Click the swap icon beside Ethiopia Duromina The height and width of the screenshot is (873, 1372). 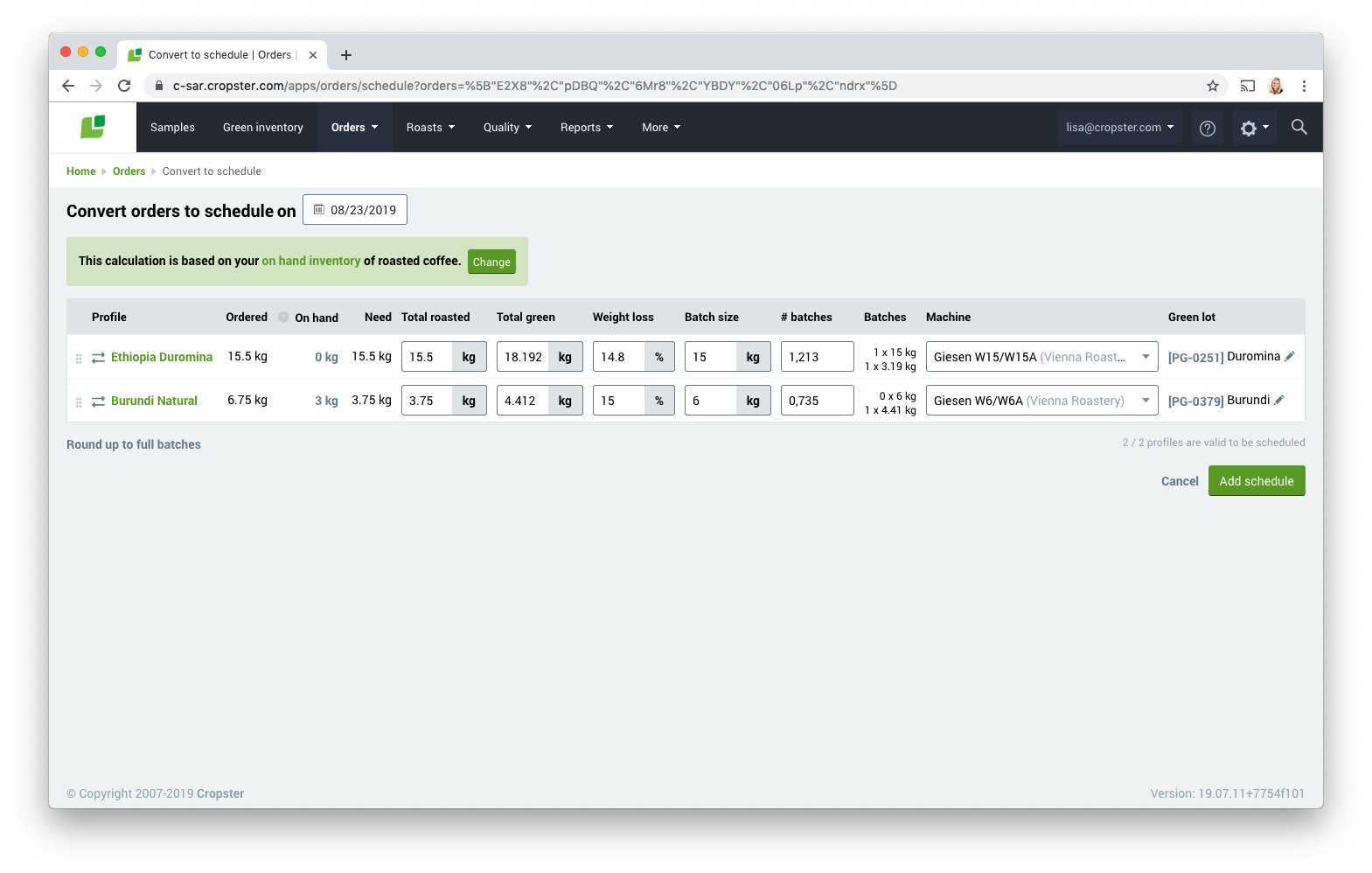click(99, 357)
